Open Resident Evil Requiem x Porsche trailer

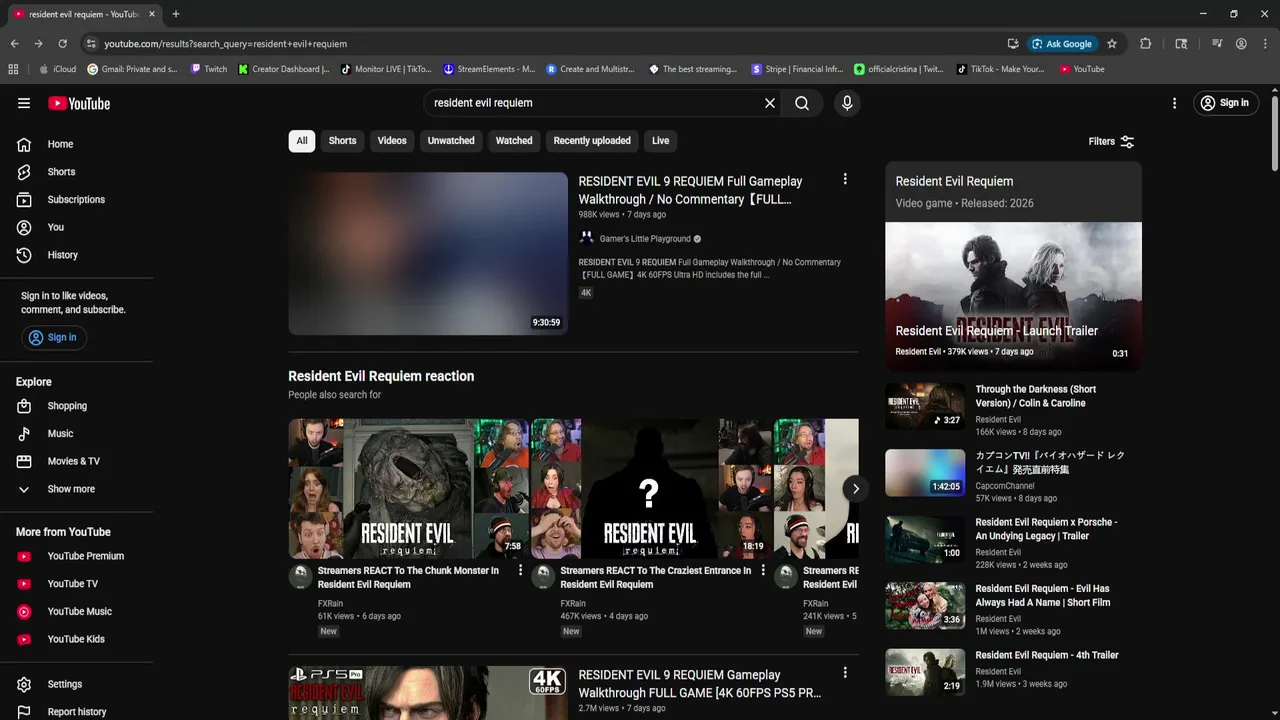pos(1046,529)
